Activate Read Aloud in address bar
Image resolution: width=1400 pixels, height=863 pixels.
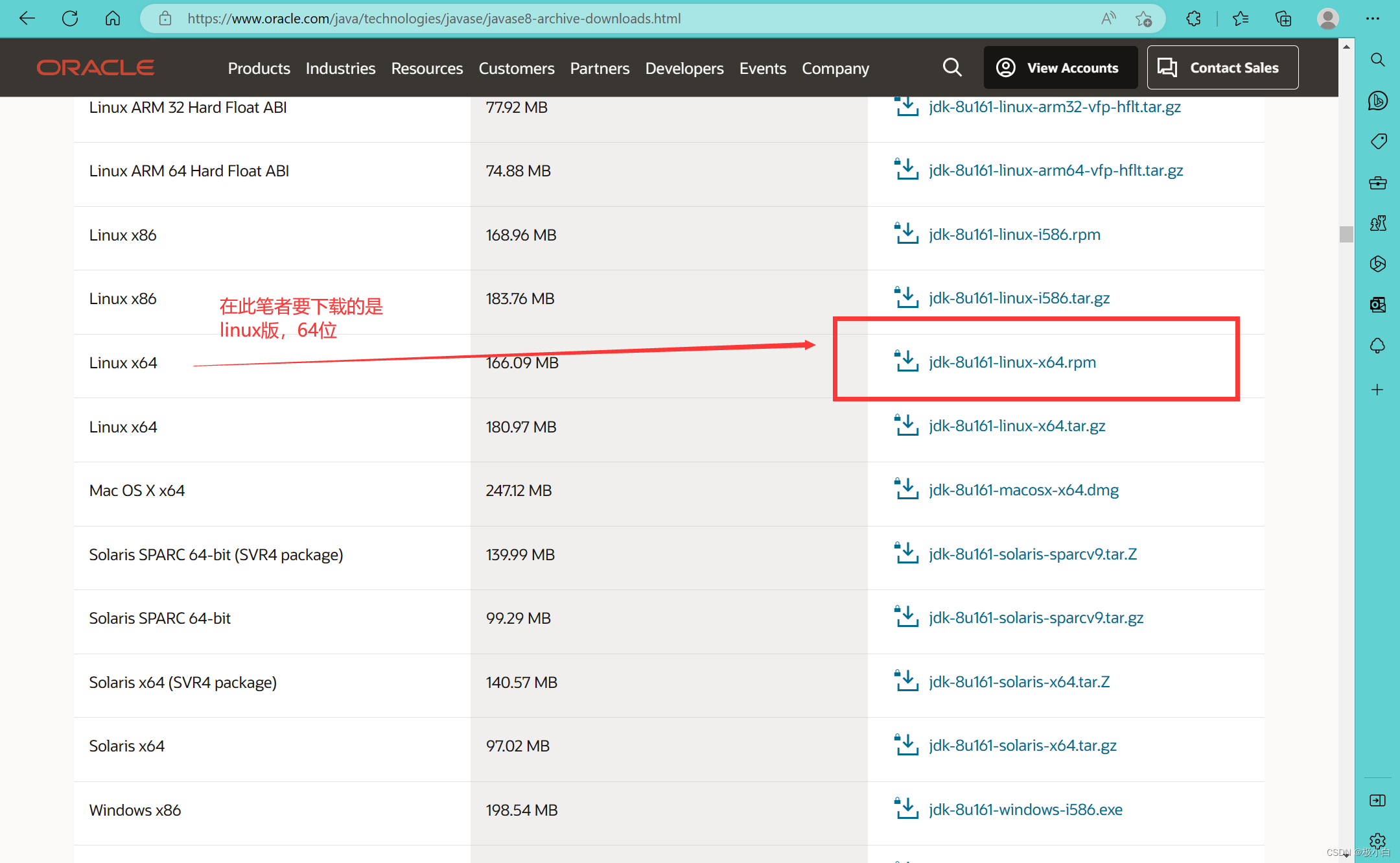[x=1108, y=18]
